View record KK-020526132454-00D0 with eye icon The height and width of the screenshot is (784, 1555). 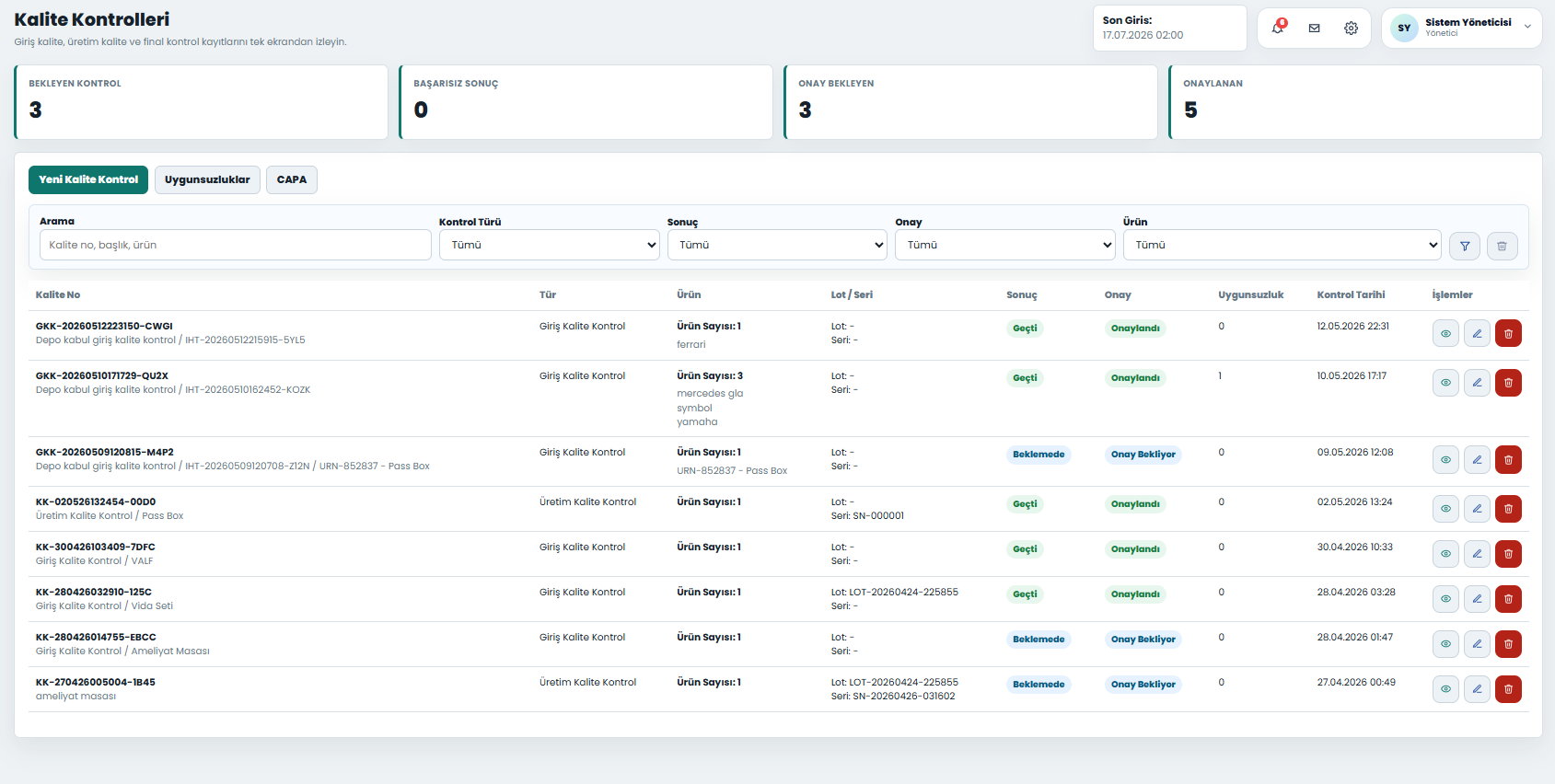(x=1445, y=509)
